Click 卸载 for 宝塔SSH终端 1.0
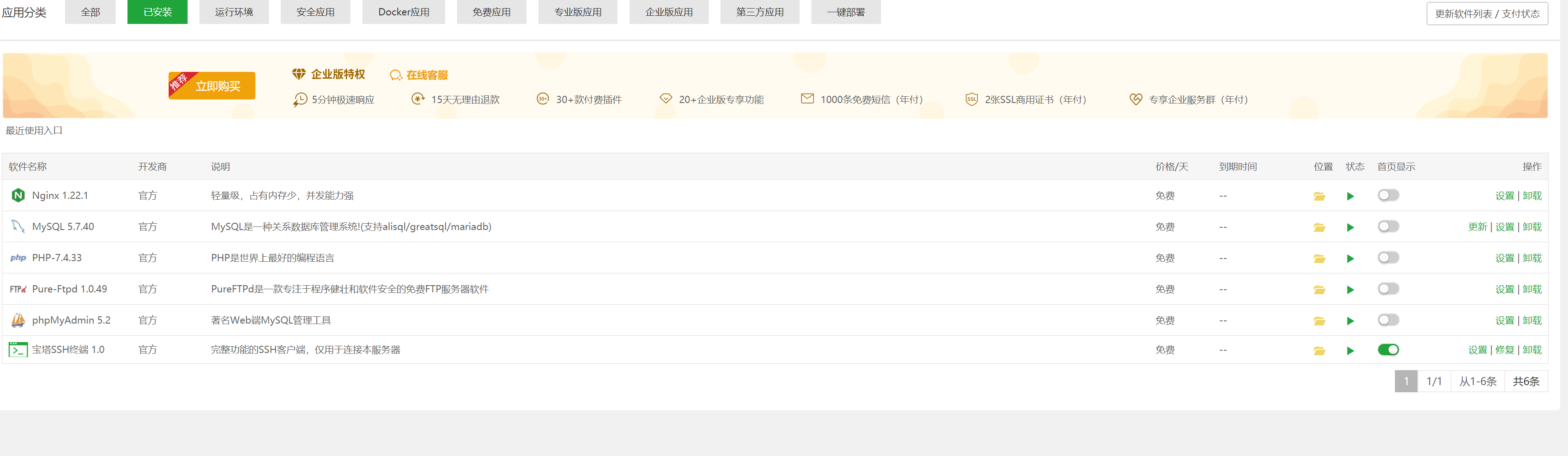The width and height of the screenshot is (1568, 456). click(1532, 350)
